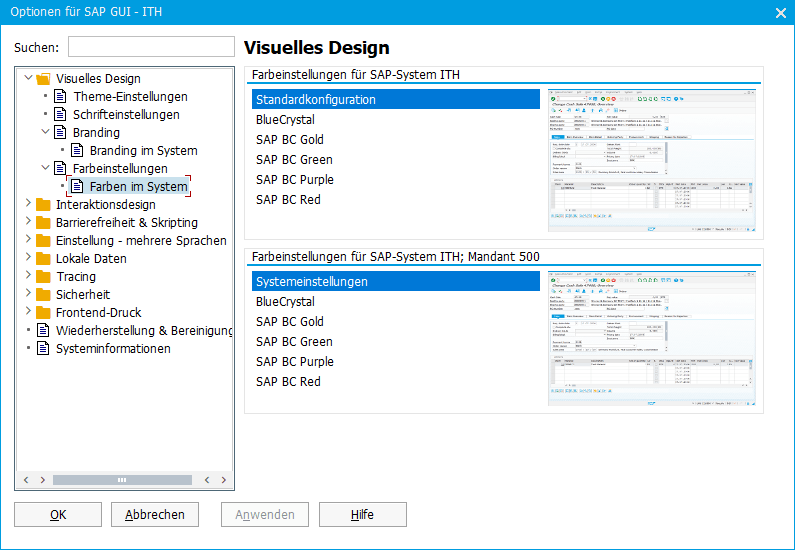795x550 pixels.
Task: Expand the Barrierefreiheit & Skripting node
Action: coord(28,222)
